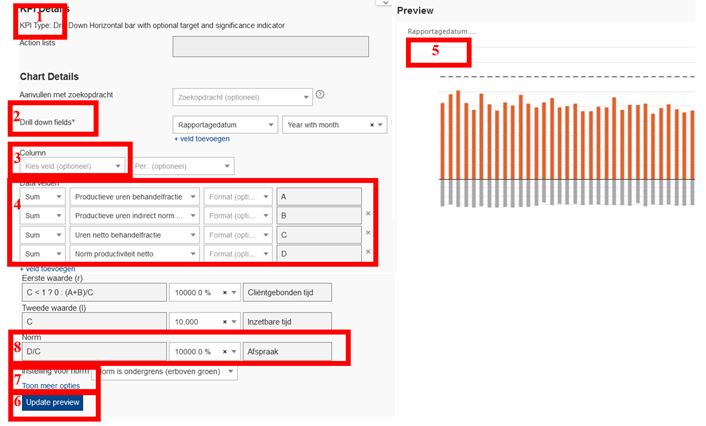Open the Zoekopdracht (optioneel) dropdown
The image size is (706, 426).
click(x=242, y=97)
